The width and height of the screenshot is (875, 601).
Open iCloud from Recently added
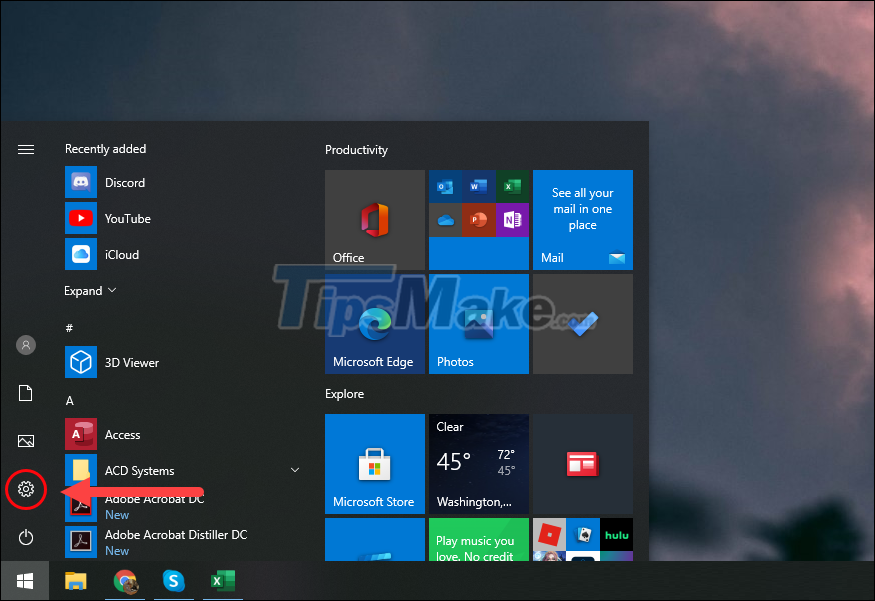(102, 254)
